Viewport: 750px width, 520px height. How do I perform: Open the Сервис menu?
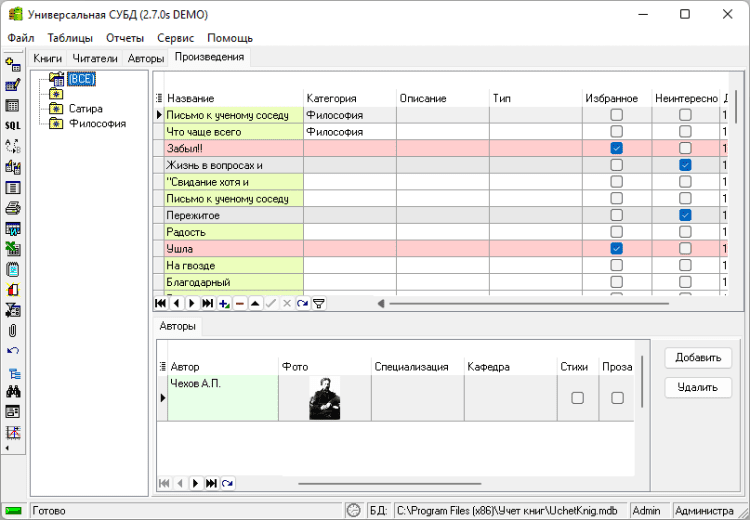(176, 38)
